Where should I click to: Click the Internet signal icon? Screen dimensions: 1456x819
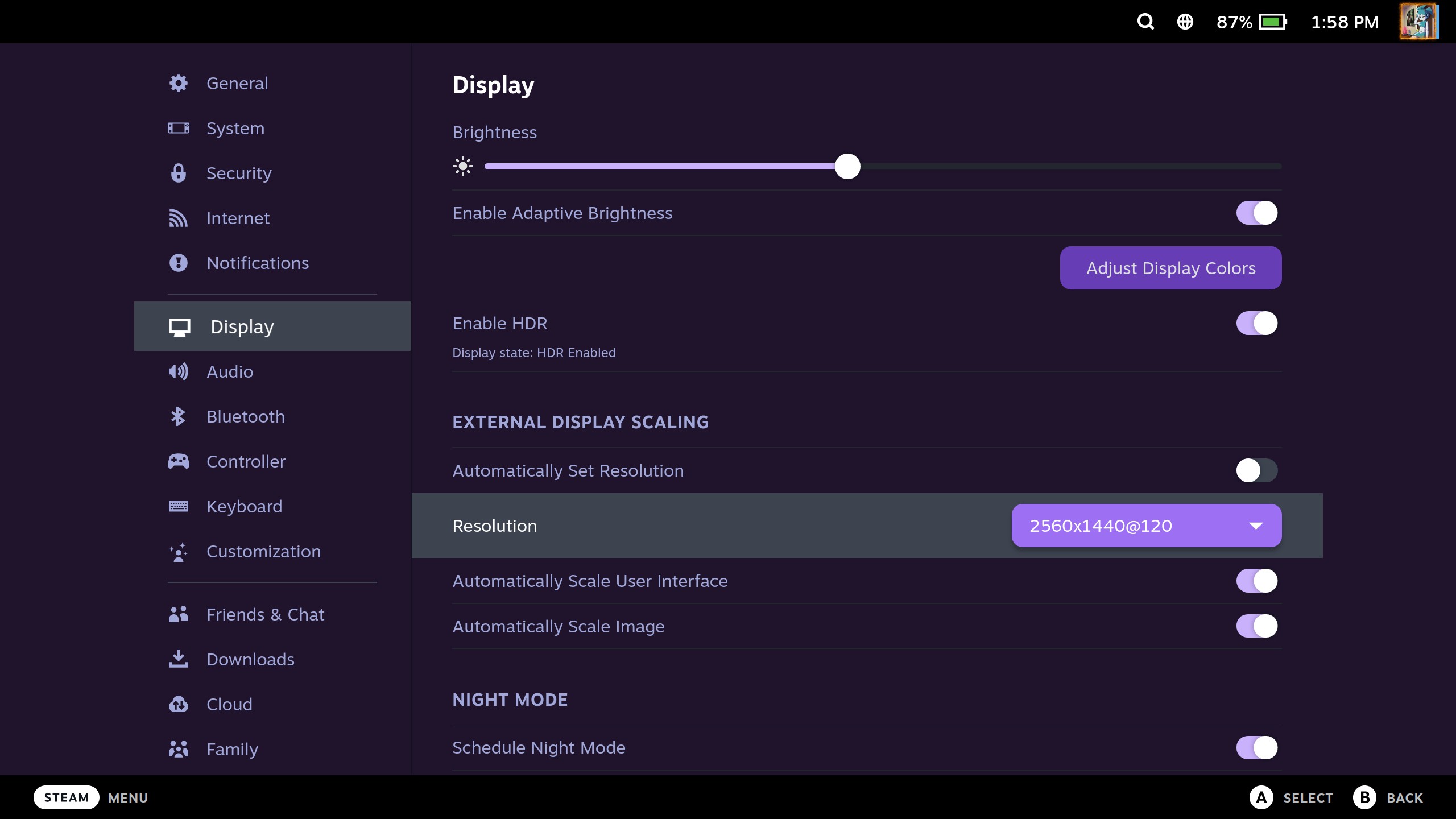click(179, 218)
